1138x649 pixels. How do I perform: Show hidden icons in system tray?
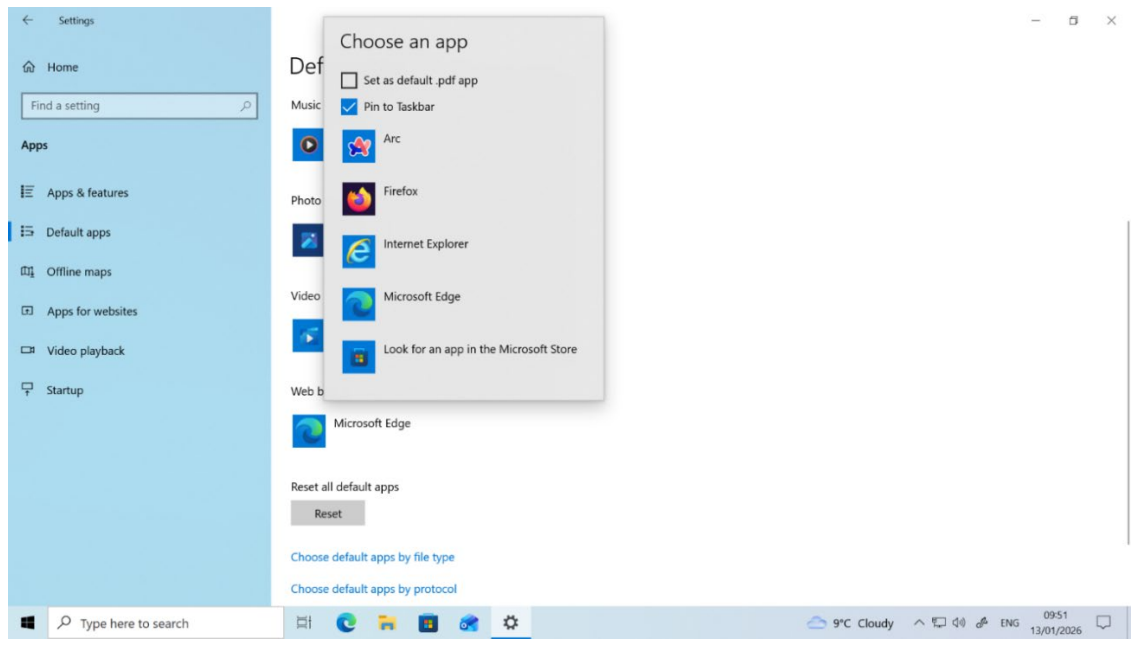(x=919, y=623)
